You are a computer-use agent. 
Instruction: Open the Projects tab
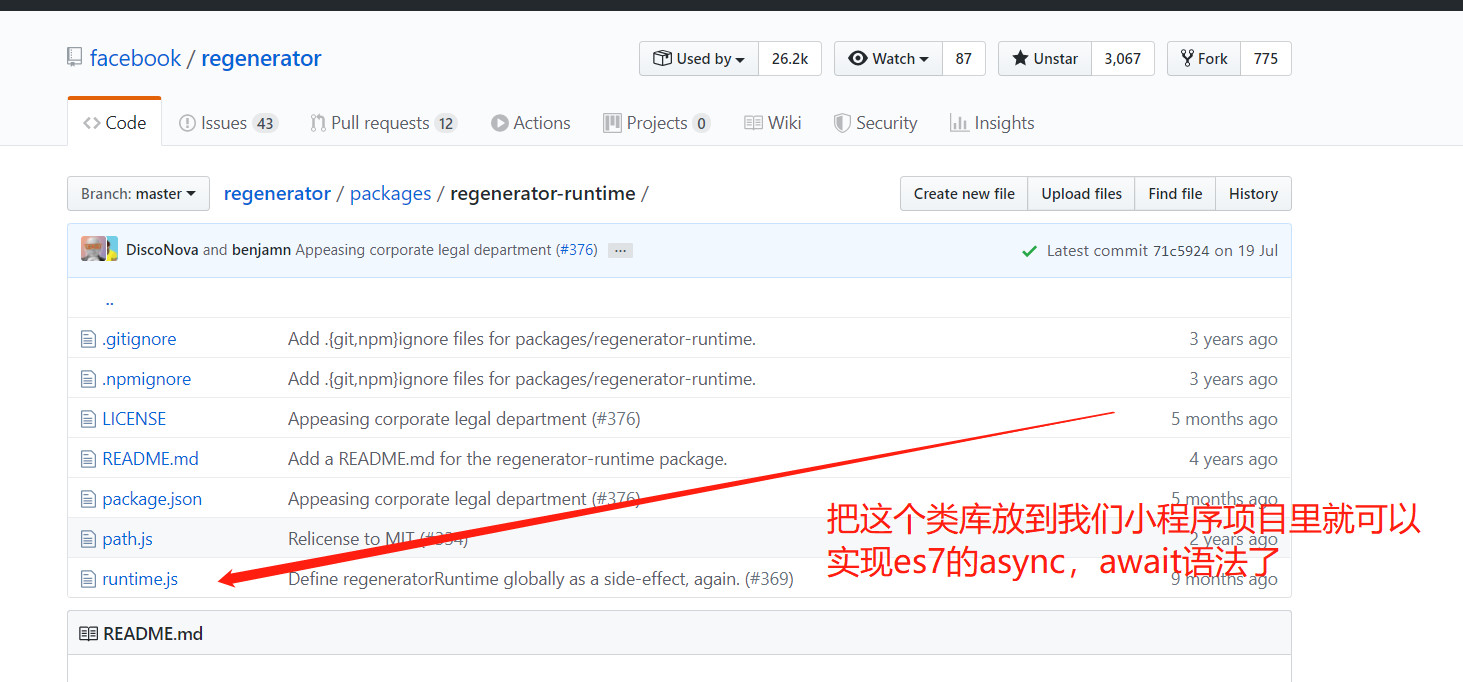click(x=656, y=123)
